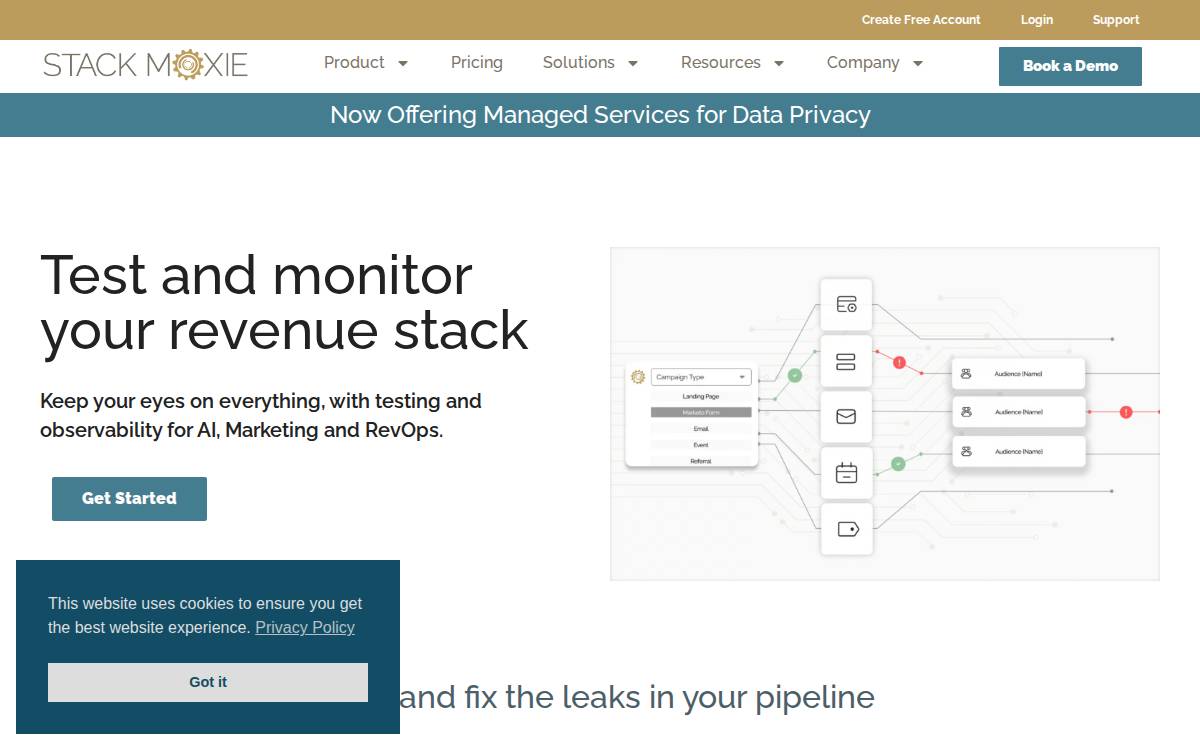Click the Get Started button
Screen dimensions: 1200x750
(x=129, y=499)
